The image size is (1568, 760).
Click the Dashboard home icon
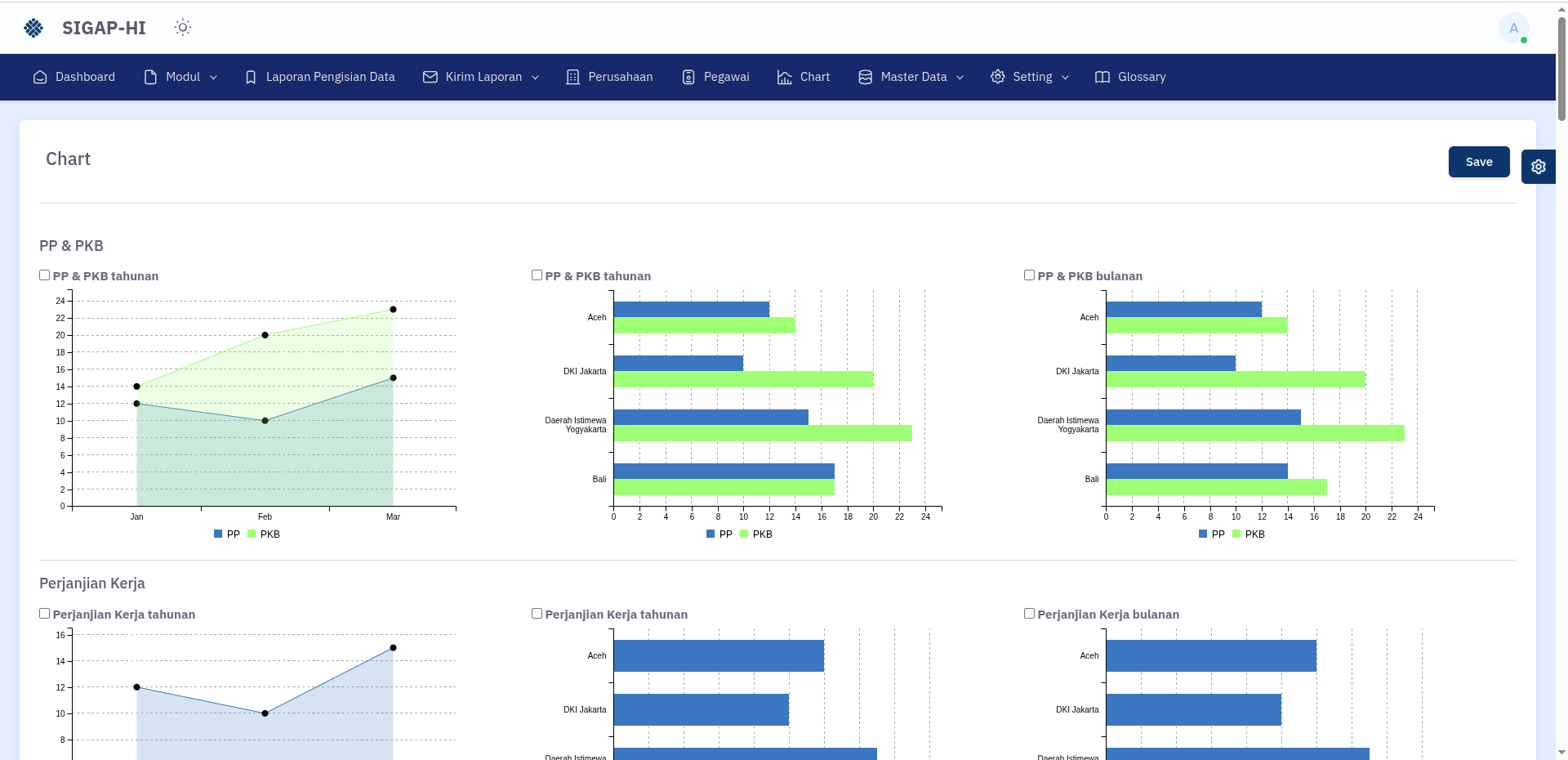click(40, 77)
